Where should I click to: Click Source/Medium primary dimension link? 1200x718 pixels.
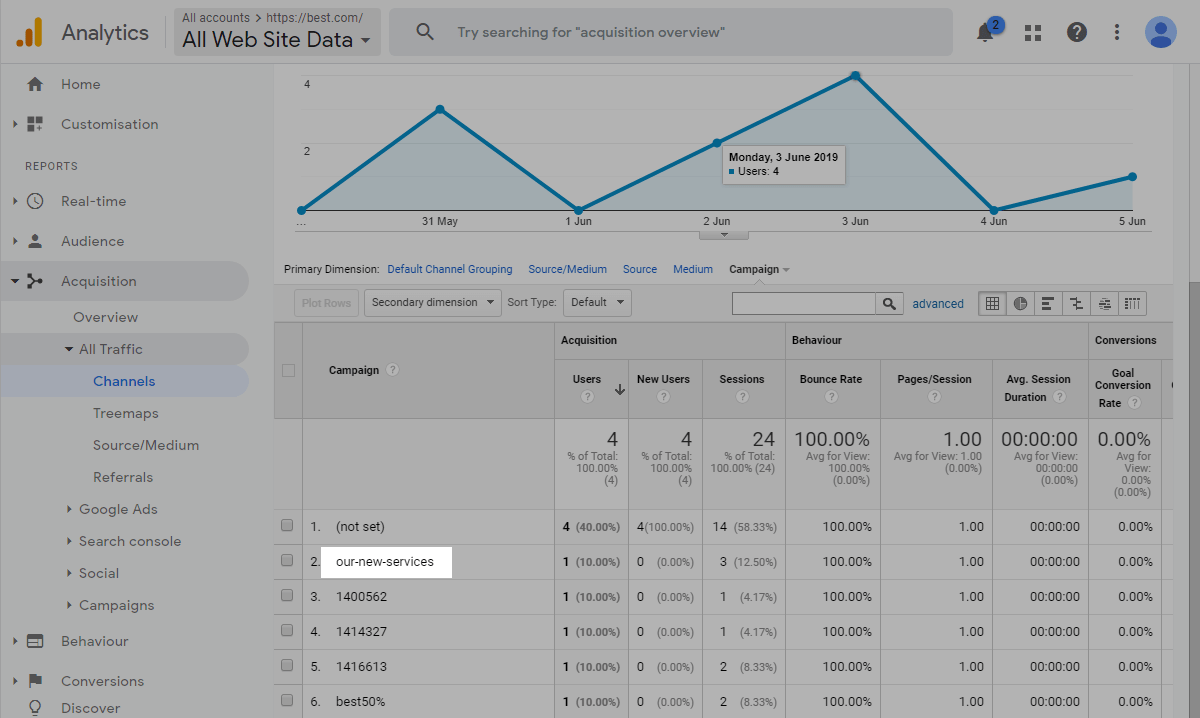point(568,269)
